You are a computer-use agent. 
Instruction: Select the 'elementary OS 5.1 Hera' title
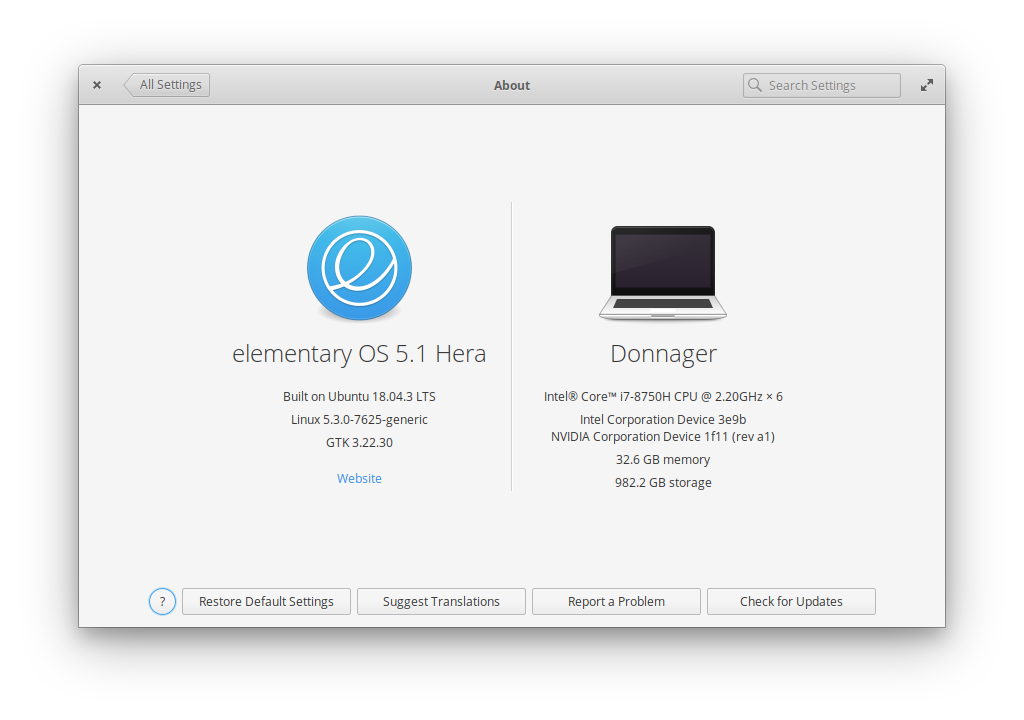click(x=359, y=353)
